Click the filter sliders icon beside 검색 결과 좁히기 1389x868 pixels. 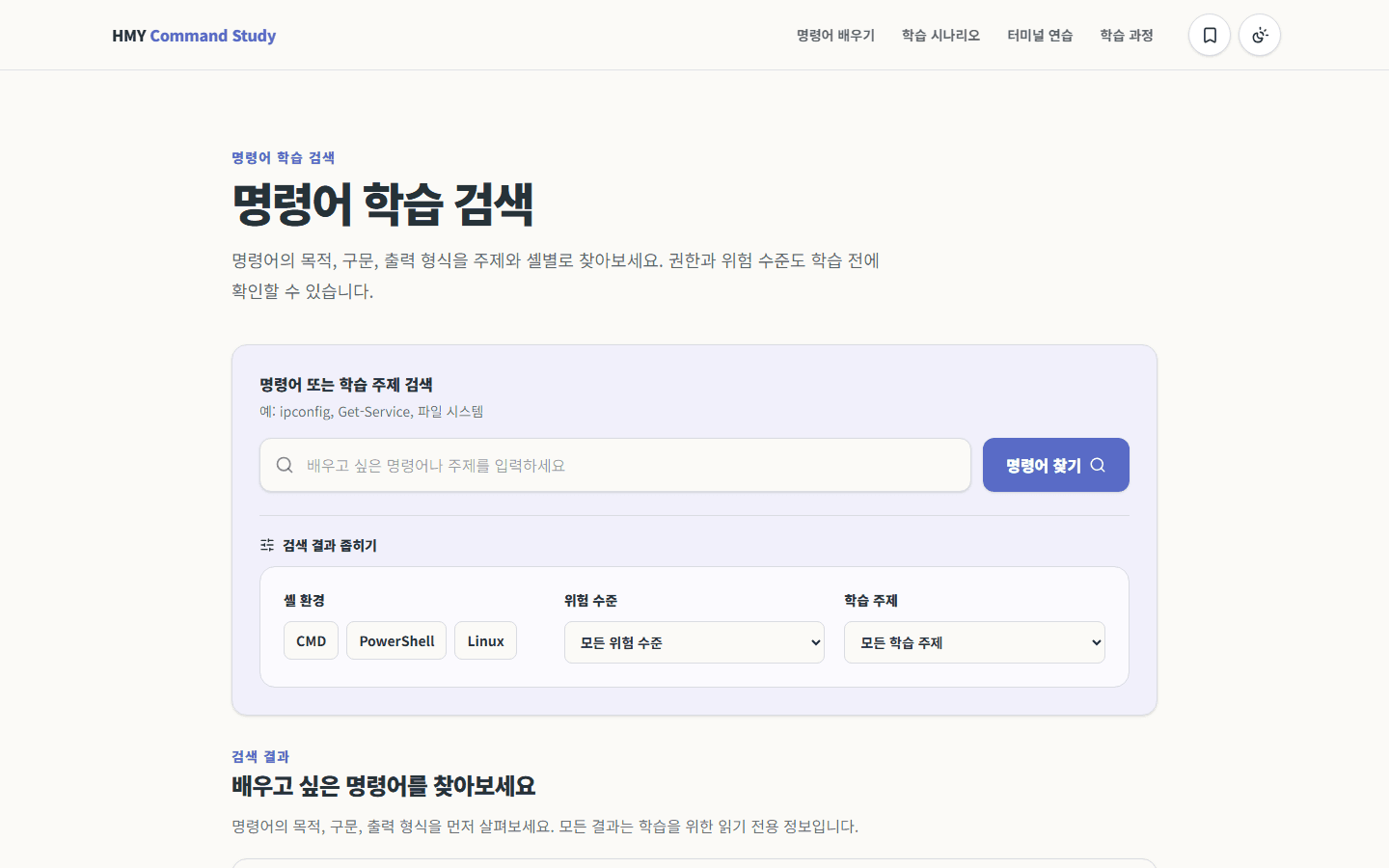(267, 545)
